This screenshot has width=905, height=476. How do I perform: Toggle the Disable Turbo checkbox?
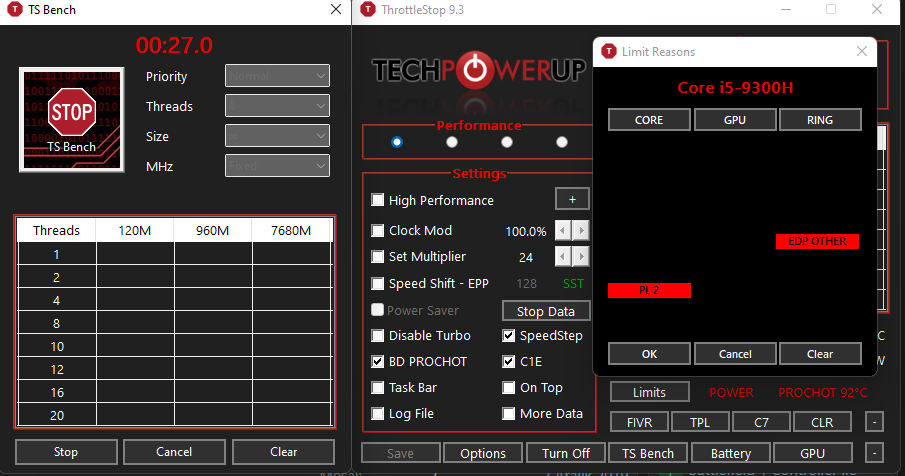pos(377,336)
